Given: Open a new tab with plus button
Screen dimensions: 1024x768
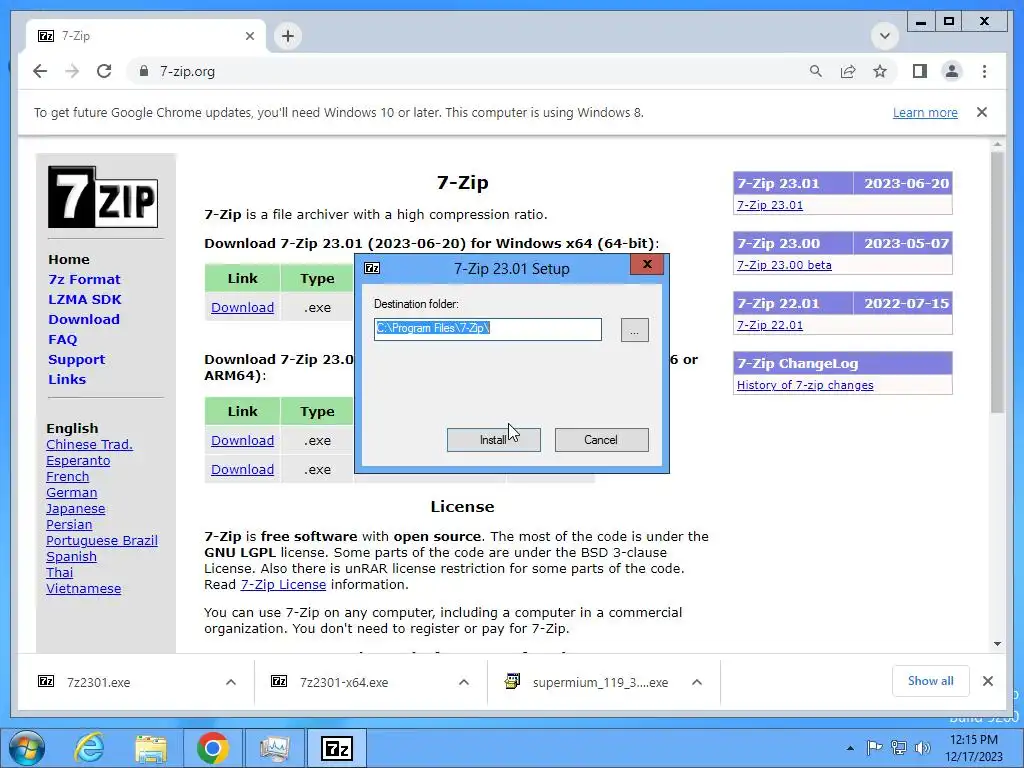Looking at the screenshot, I should coord(288,36).
